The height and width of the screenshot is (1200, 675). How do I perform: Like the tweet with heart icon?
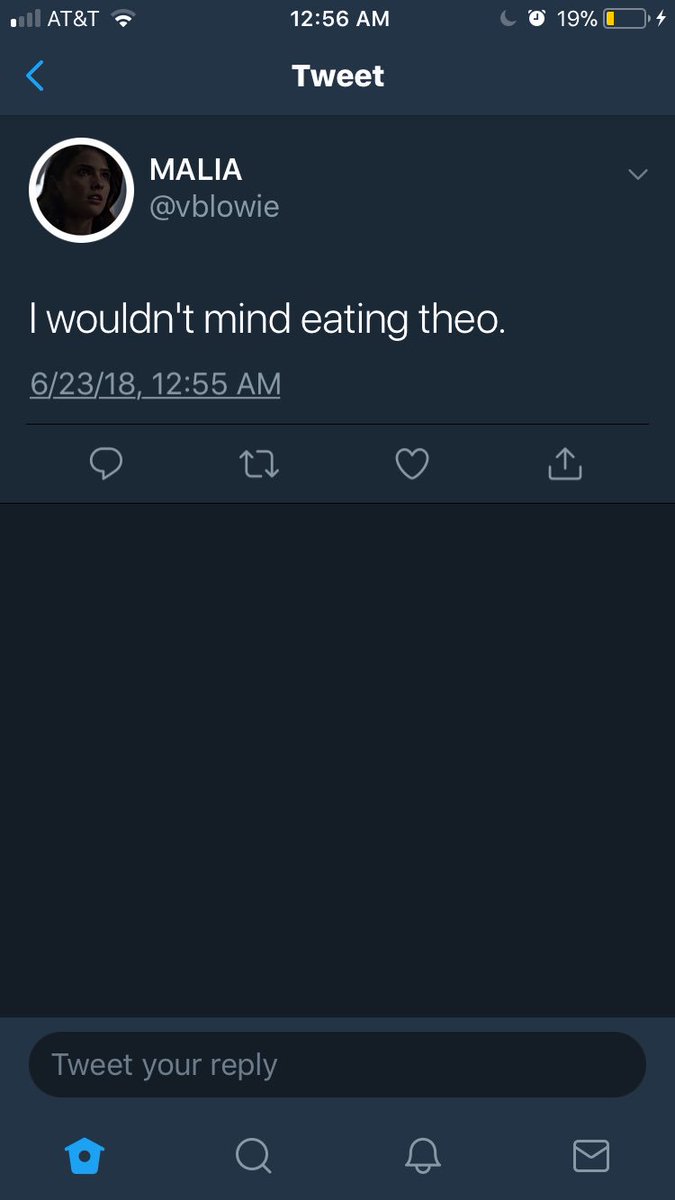click(x=412, y=463)
